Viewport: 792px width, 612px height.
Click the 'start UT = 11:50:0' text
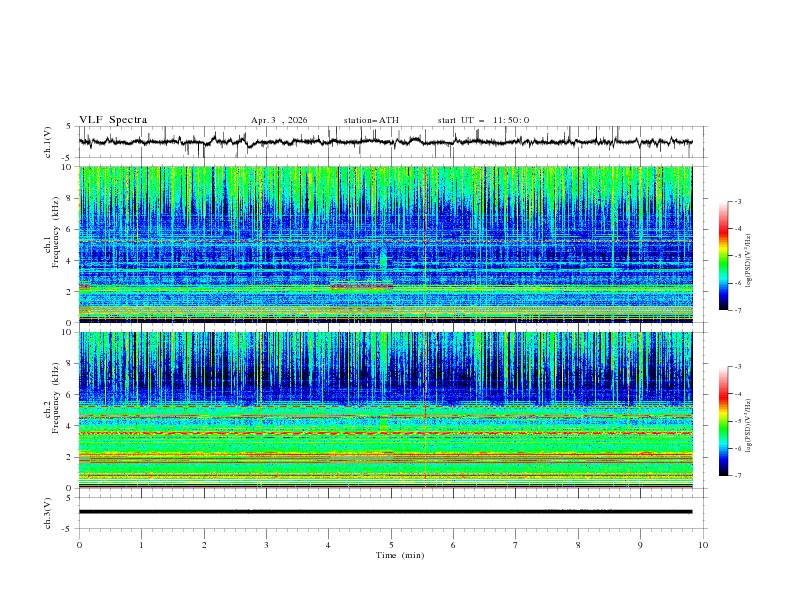pyautogui.click(x=483, y=120)
